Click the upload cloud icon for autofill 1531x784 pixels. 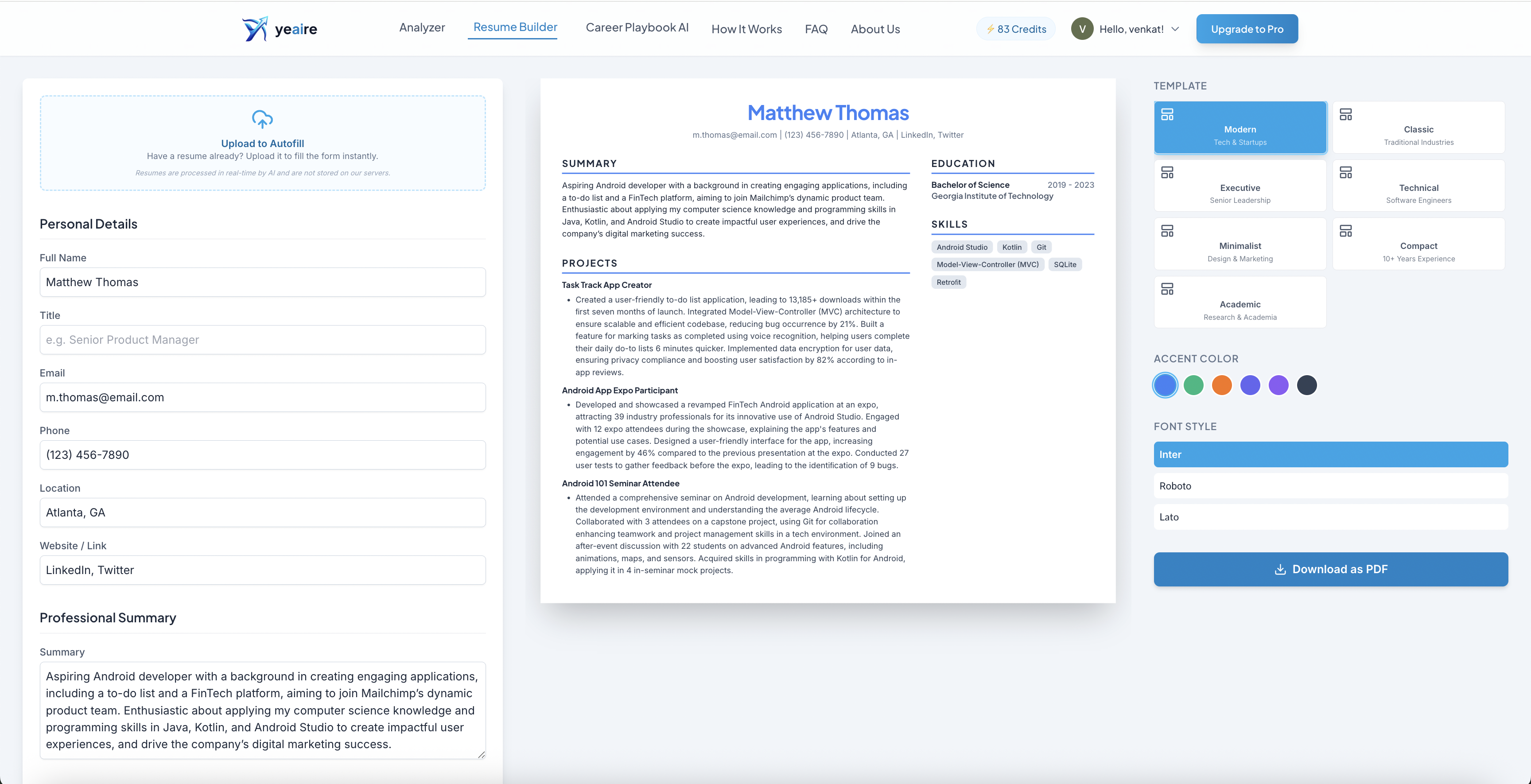pyautogui.click(x=262, y=120)
